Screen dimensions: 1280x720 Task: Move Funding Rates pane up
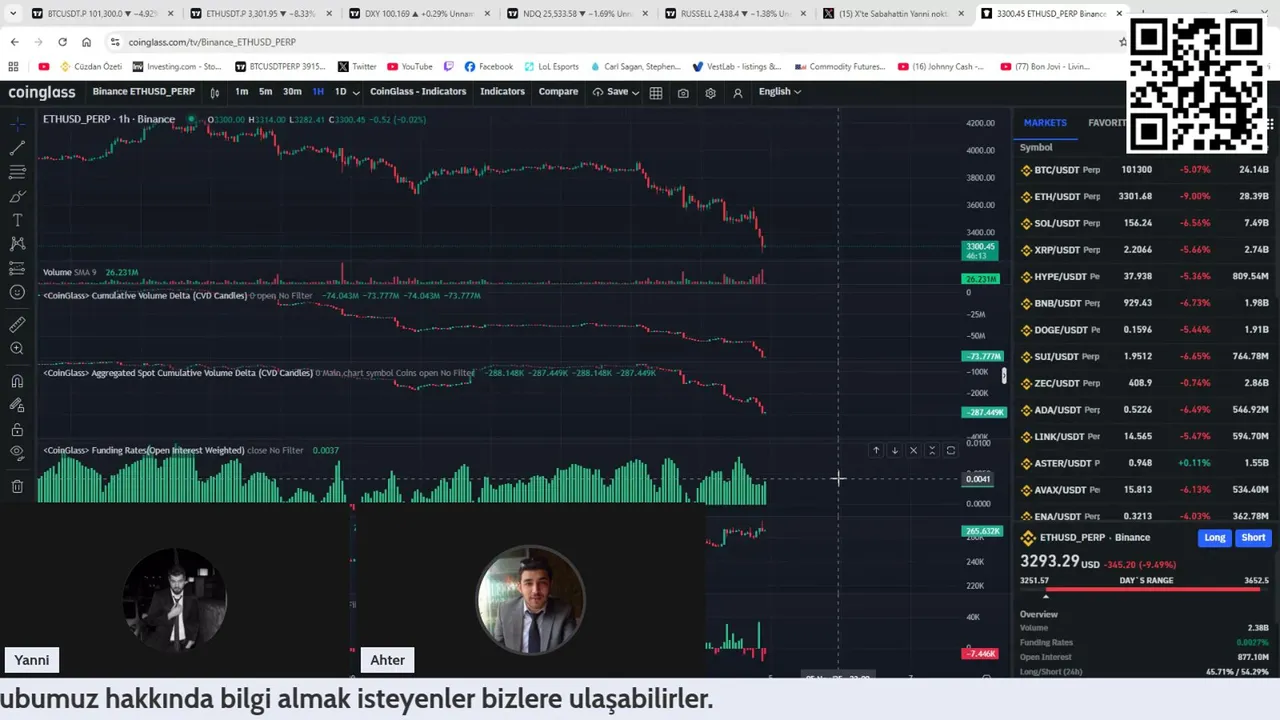pyautogui.click(x=876, y=450)
